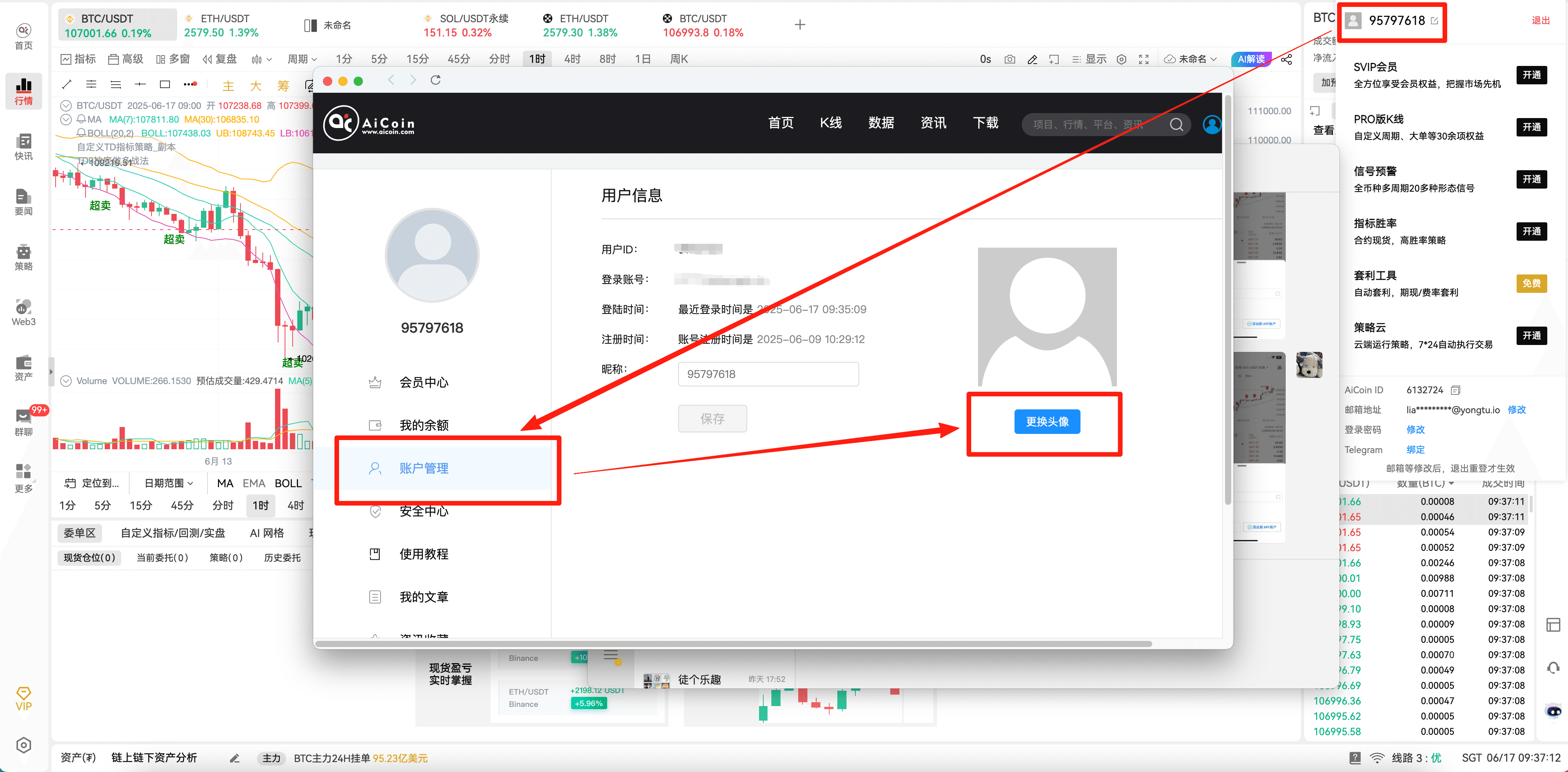Select the BOLL indicator button
Image resolution: width=1568 pixels, height=772 pixels.
[x=288, y=483]
